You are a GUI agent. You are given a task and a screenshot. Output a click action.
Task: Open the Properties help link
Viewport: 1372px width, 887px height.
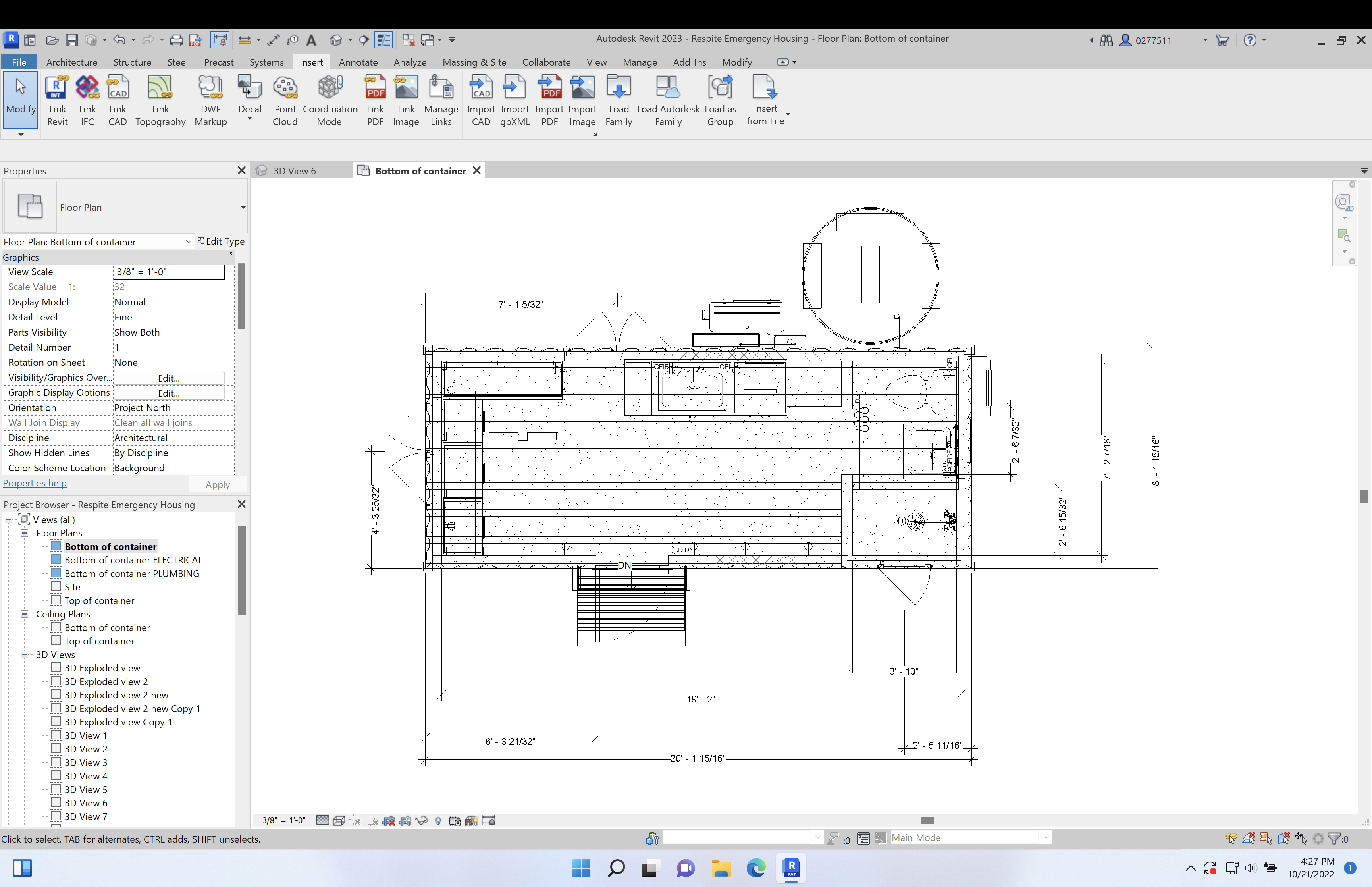click(x=35, y=483)
